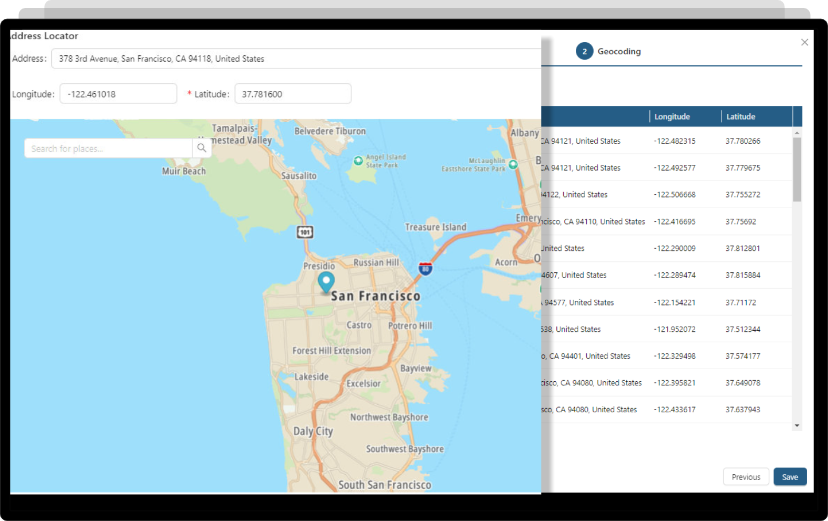The width and height of the screenshot is (828, 521).
Task: Select longitude cell -122.482315
Action: pyautogui.click(x=674, y=141)
